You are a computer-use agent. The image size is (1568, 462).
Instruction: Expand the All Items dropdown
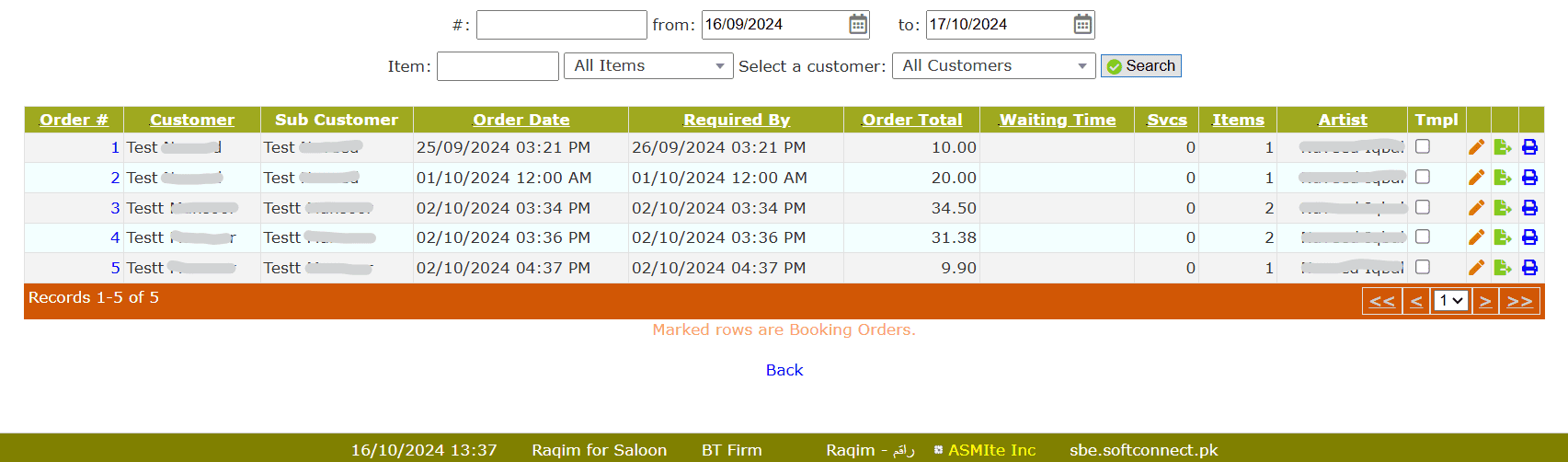pos(648,66)
